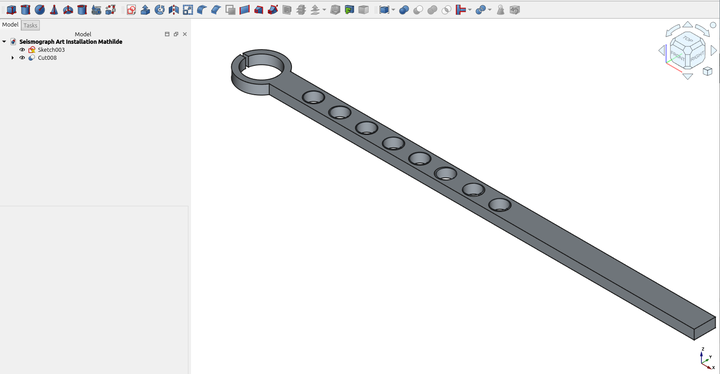Close the Model panel
Screen dimensions: 720x374
[x=185, y=34]
